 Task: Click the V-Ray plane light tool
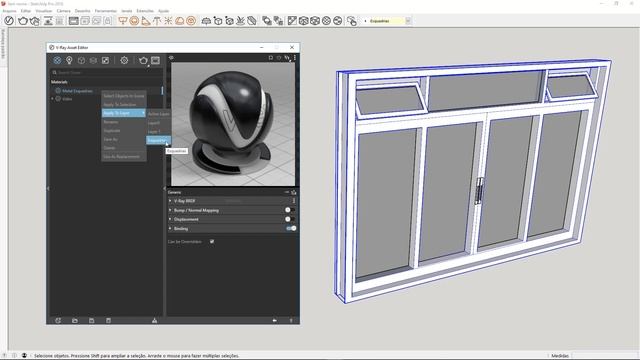pyautogui.click(x=122, y=20)
